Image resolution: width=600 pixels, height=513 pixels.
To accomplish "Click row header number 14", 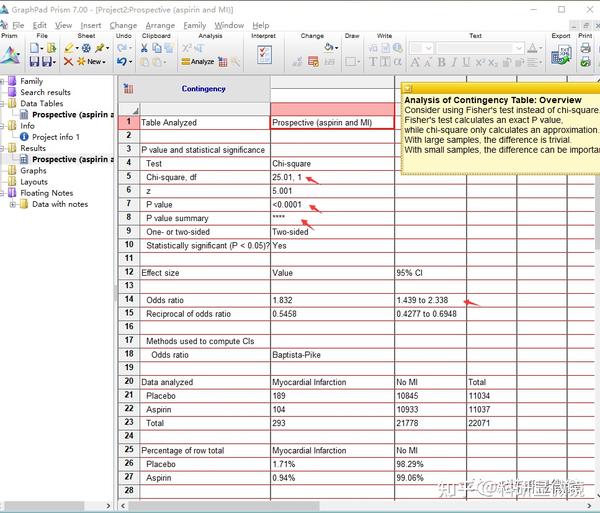I will pyautogui.click(x=129, y=300).
